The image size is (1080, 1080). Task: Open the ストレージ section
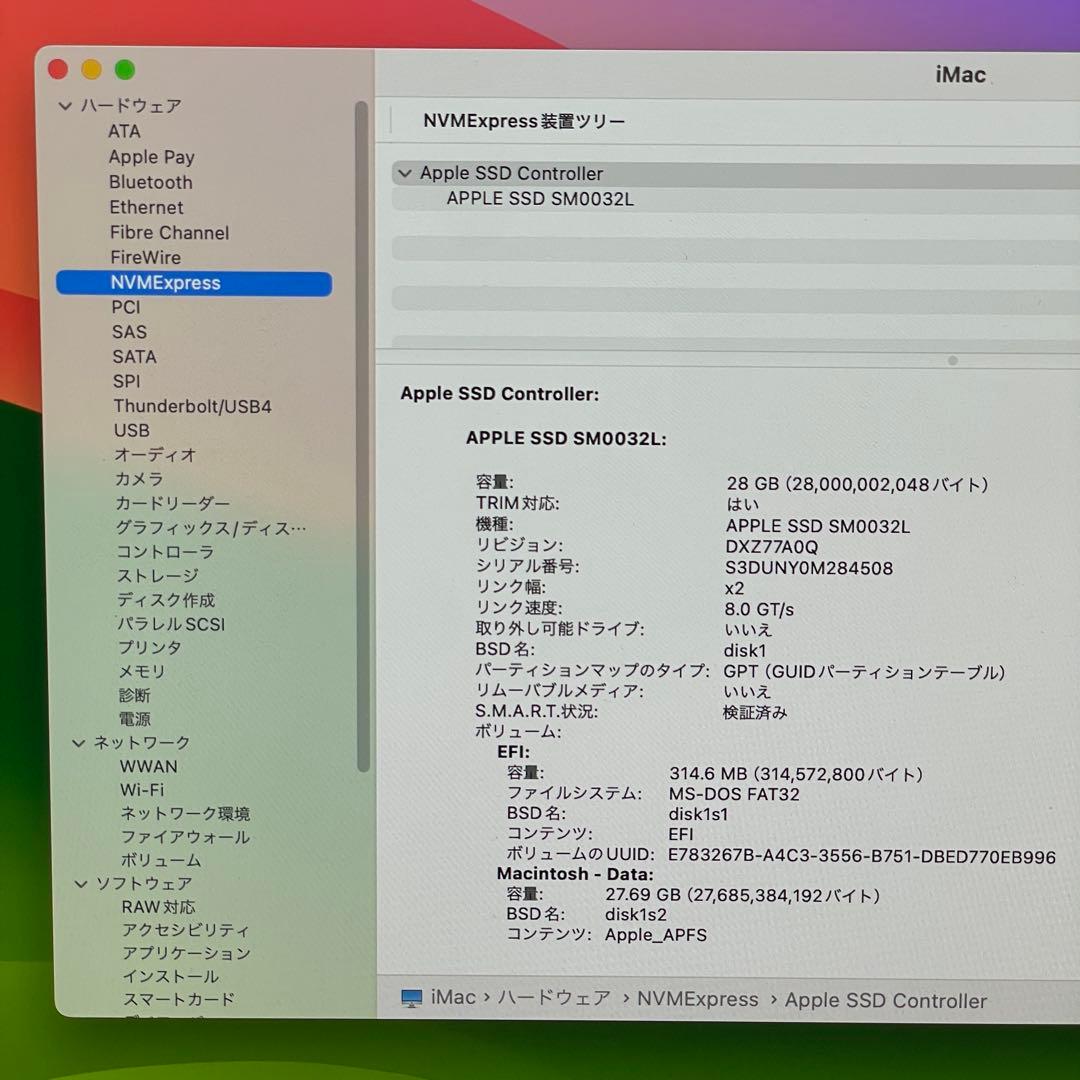[155, 576]
